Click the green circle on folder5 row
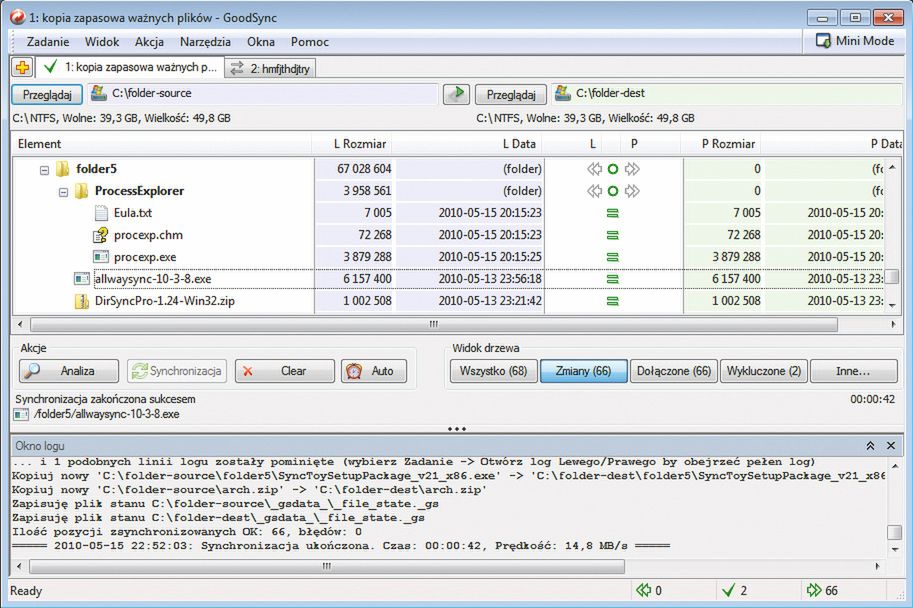The image size is (913, 608). click(613, 169)
